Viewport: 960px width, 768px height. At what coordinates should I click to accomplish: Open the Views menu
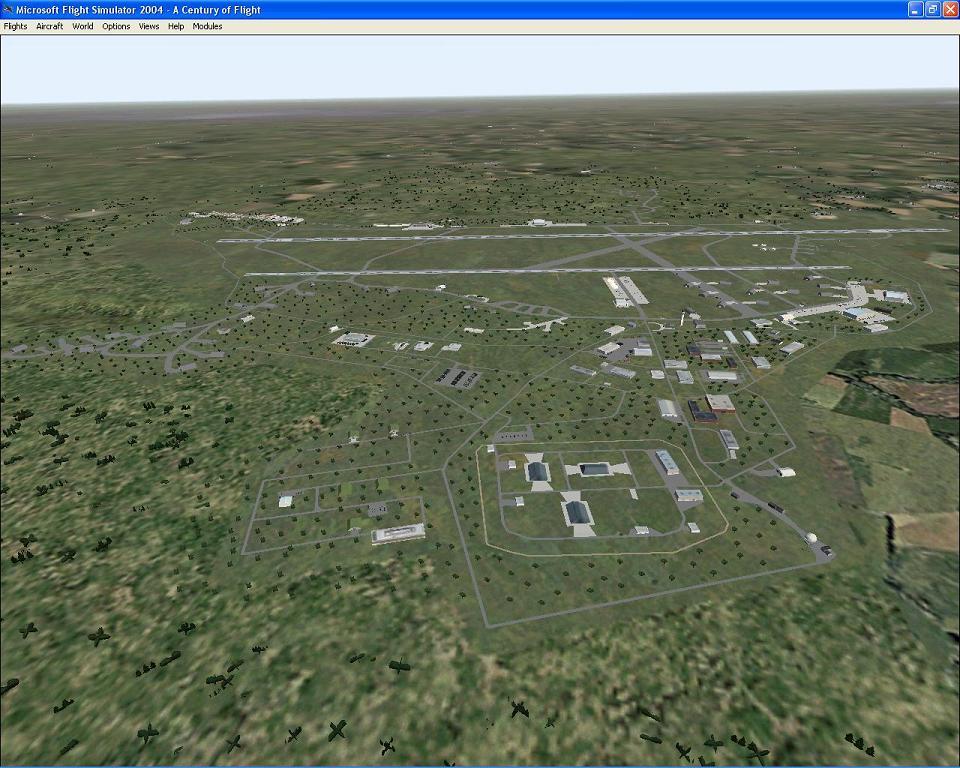click(x=149, y=26)
